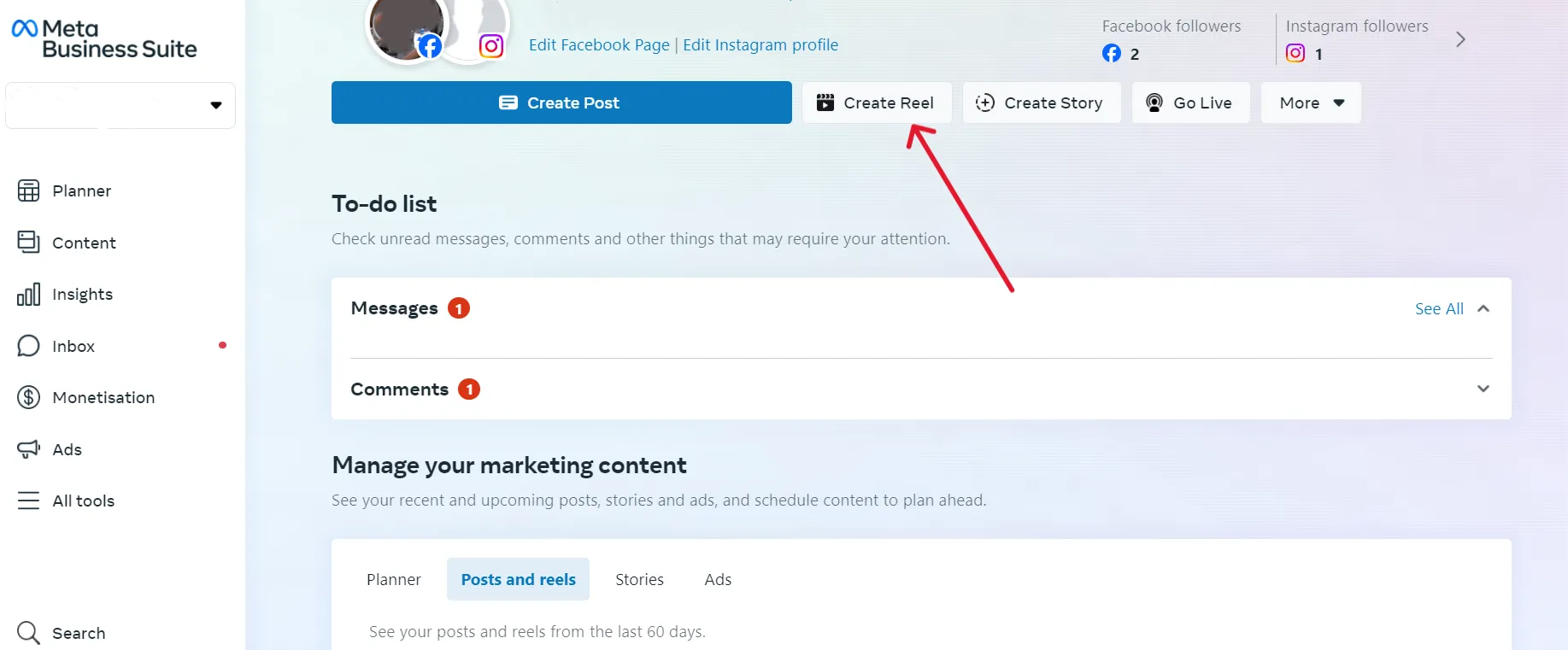
Task: Open the Ads megaphone icon
Action: pyautogui.click(x=28, y=449)
